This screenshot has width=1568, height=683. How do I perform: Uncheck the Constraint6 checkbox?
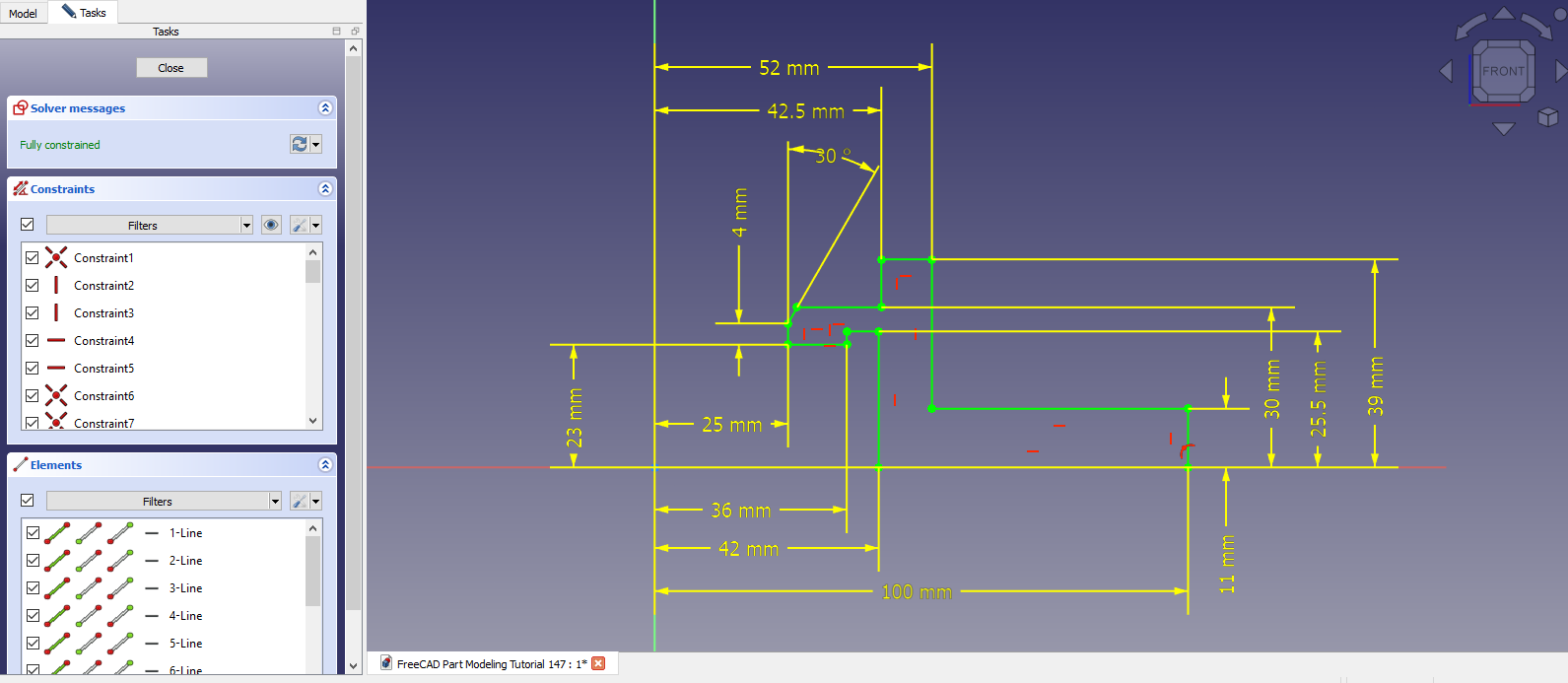(33, 396)
